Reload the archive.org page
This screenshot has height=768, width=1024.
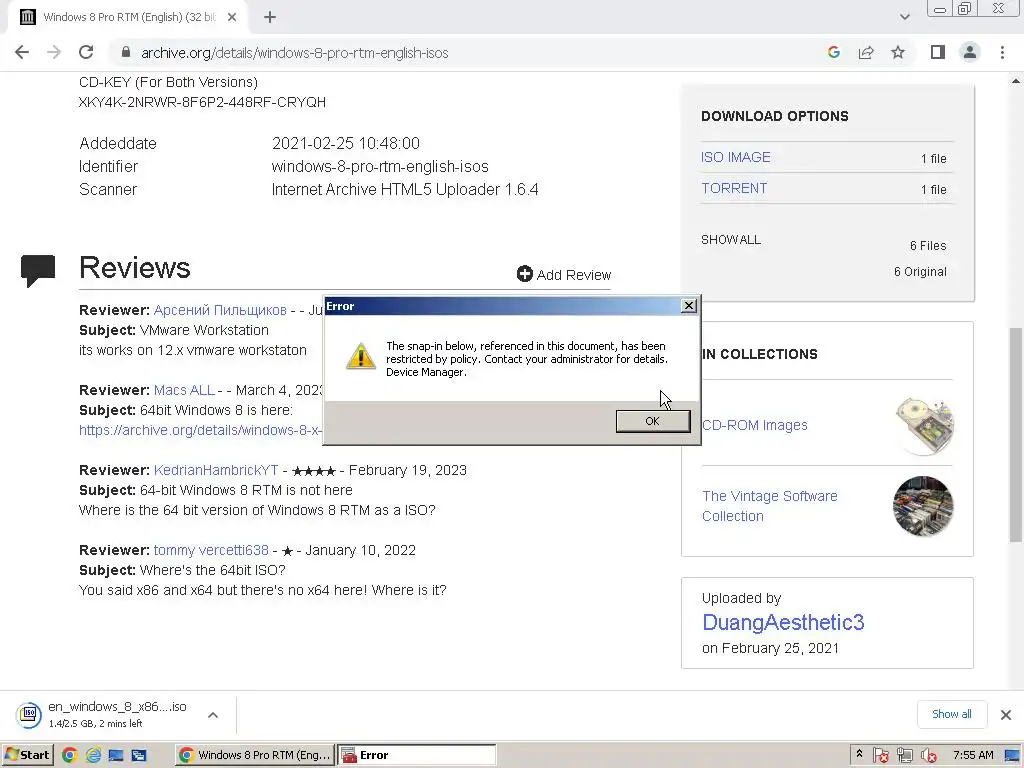point(86,52)
